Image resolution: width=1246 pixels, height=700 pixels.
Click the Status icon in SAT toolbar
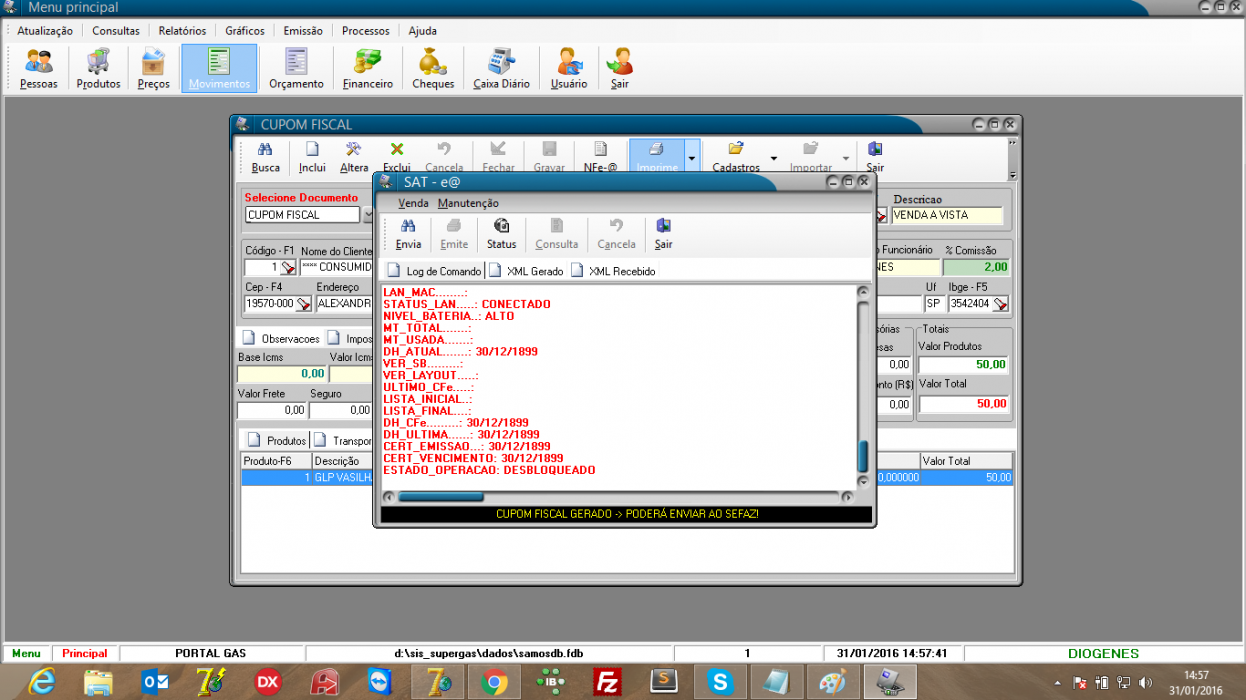pos(501,234)
